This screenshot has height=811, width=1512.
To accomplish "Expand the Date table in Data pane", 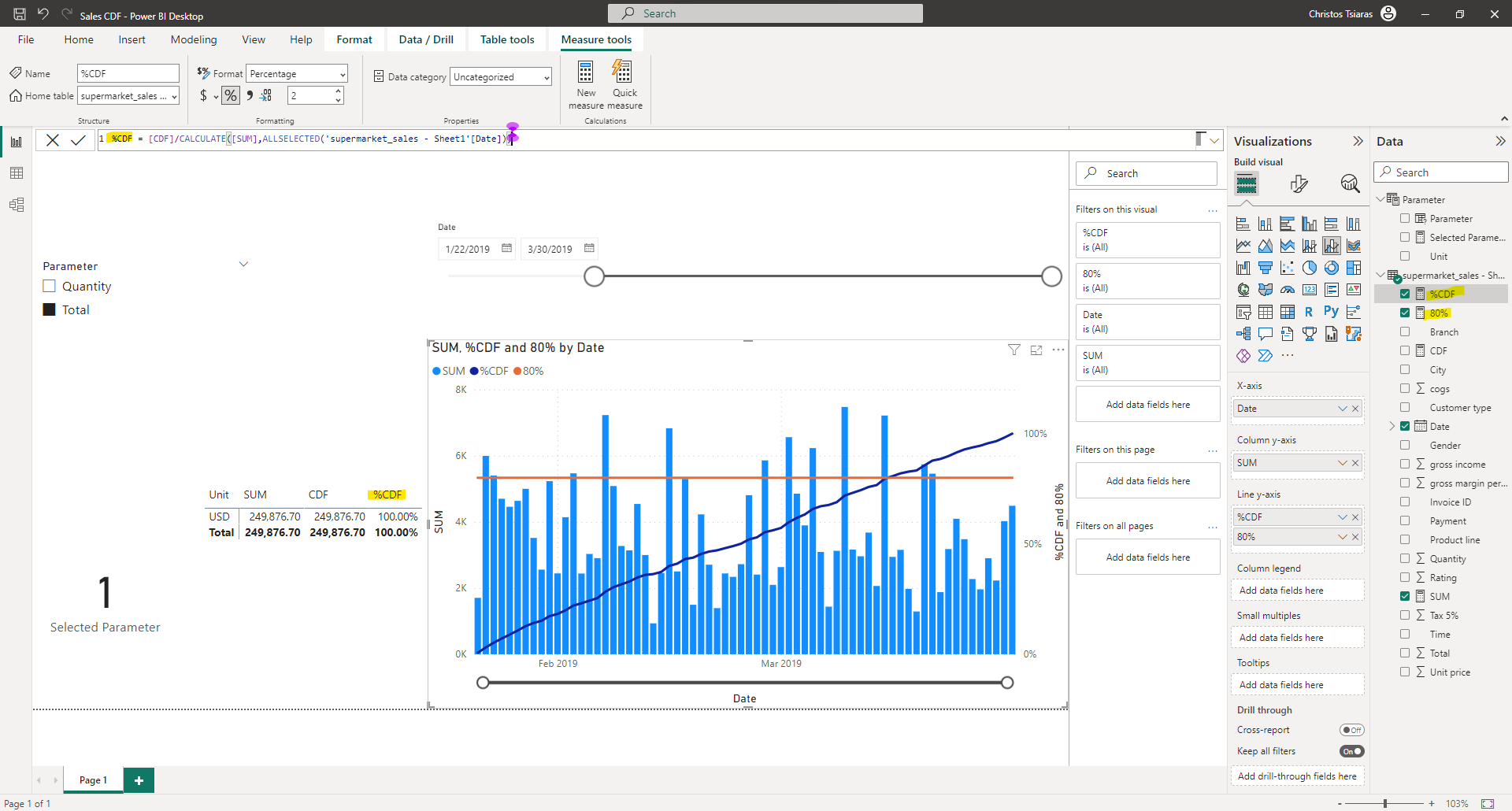I will pyautogui.click(x=1394, y=426).
